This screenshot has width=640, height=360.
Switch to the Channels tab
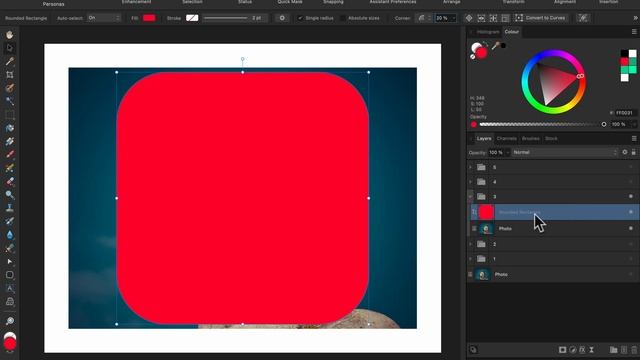507,138
